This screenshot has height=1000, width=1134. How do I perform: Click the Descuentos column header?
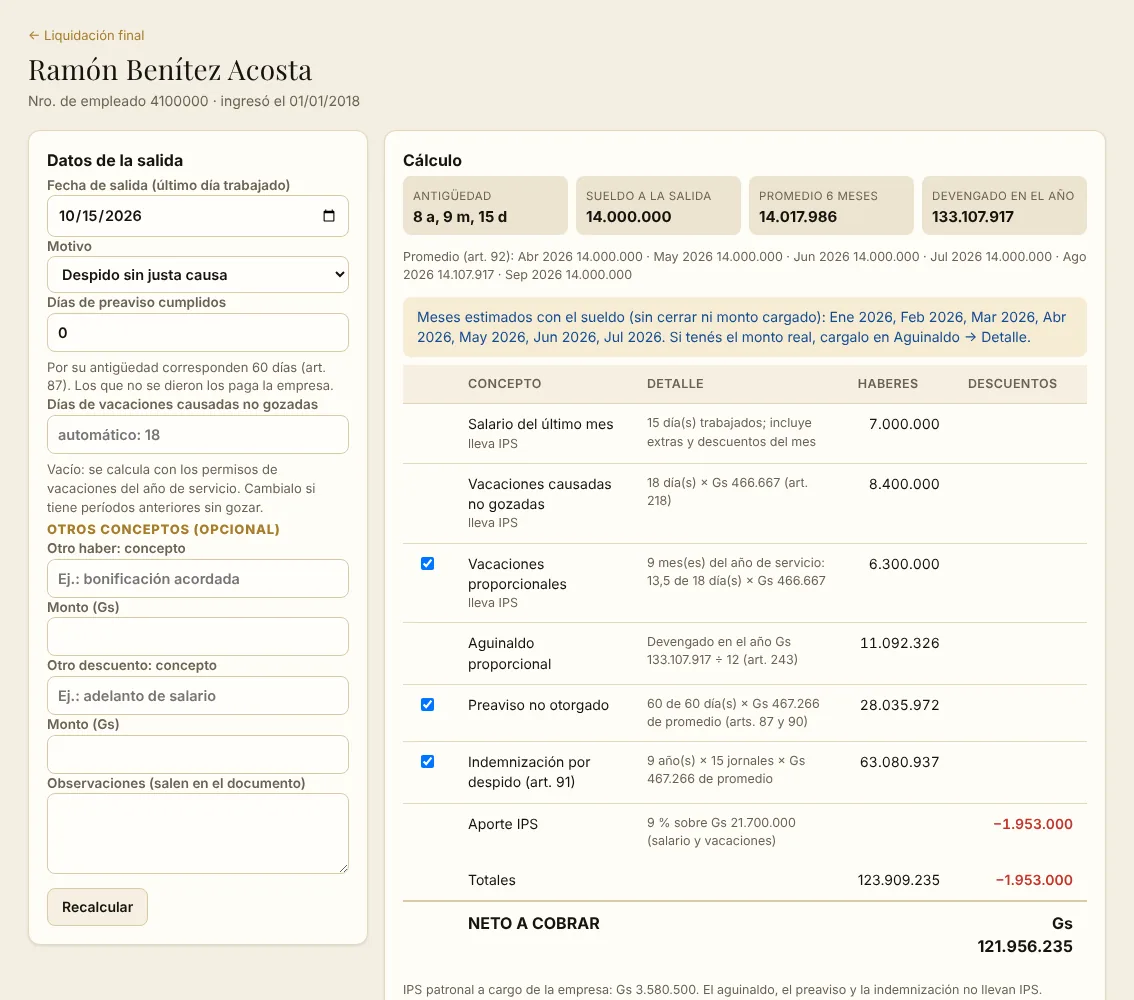[1012, 383]
